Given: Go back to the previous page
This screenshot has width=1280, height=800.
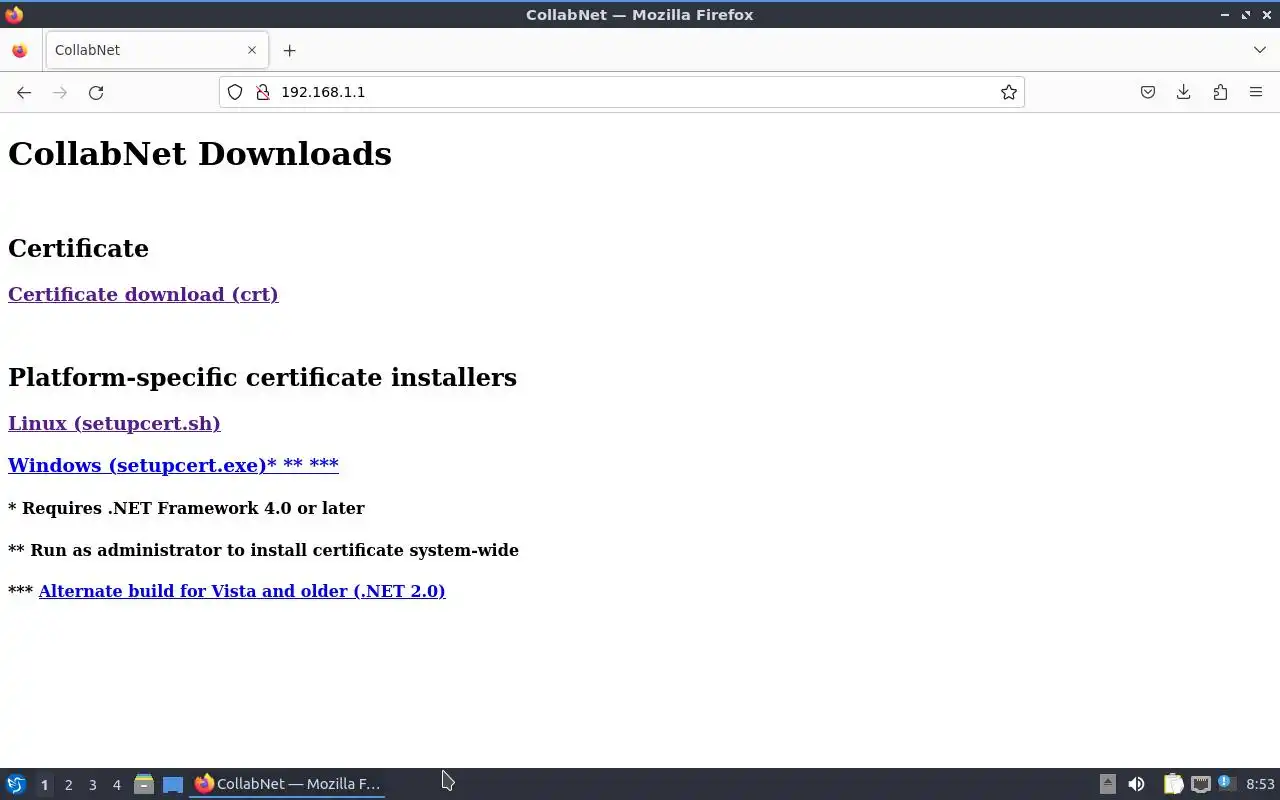Looking at the screenshot, I should pos(24,92).
